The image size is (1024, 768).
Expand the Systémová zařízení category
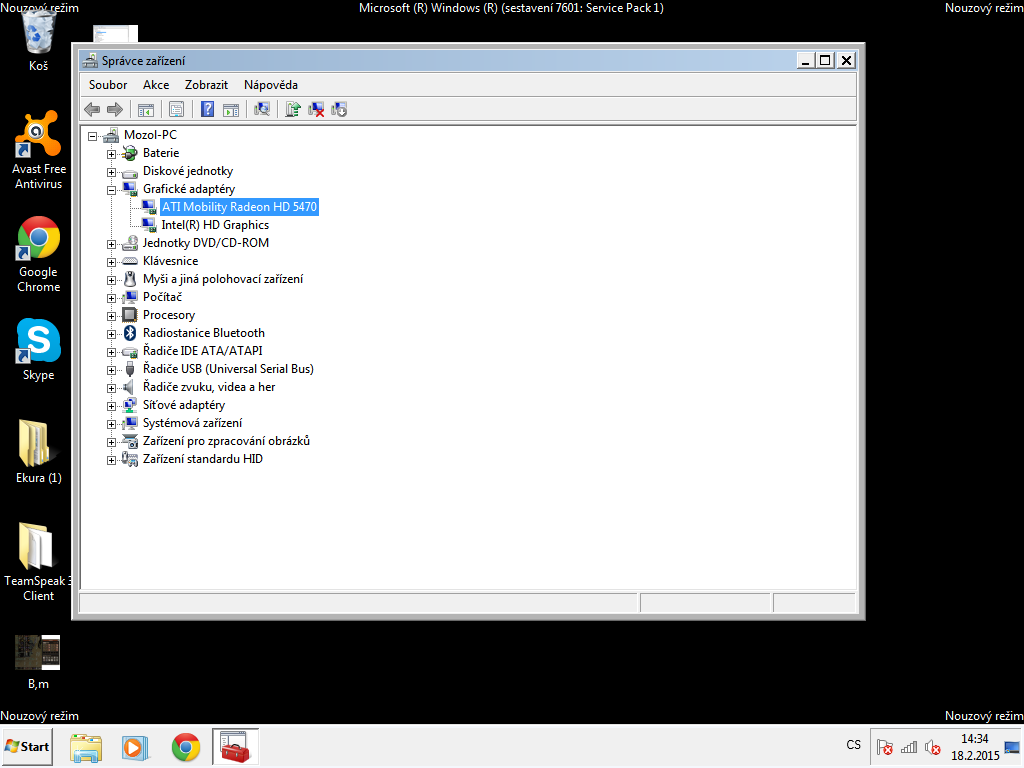tap(112, 424)
